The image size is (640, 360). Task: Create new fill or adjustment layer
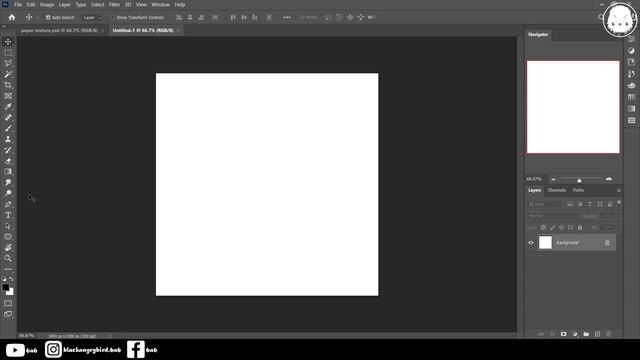point(575,334)
